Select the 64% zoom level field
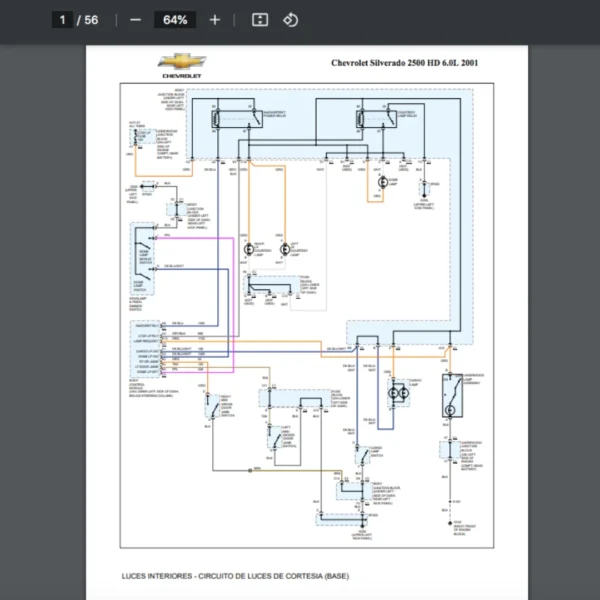This screenshot has height=600, width=600. click(x=175, y=20)
